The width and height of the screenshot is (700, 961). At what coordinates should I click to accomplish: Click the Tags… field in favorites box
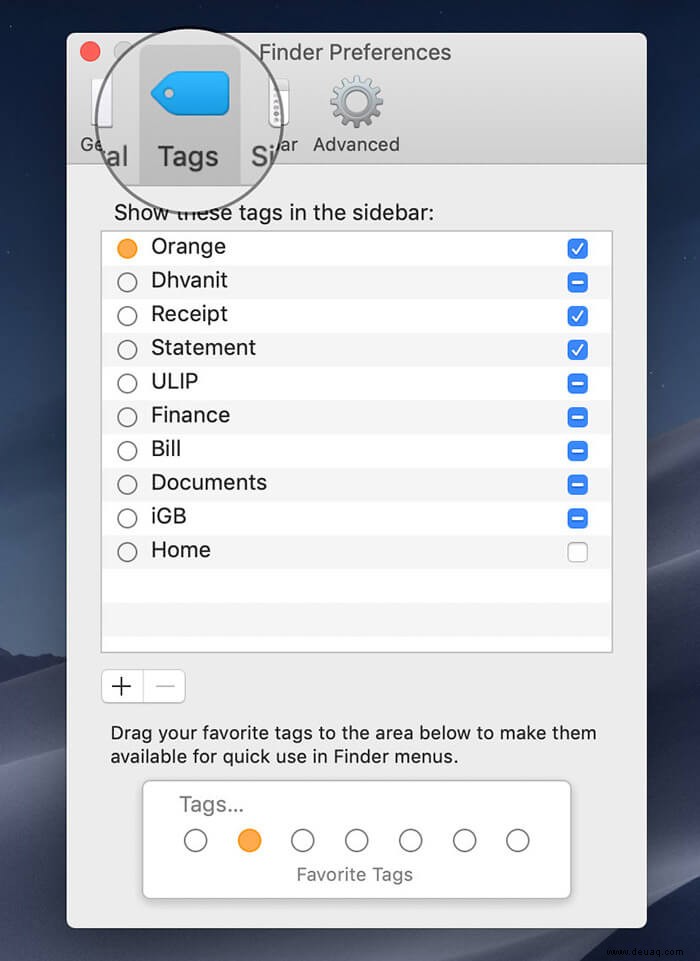[x=211, y=805]
